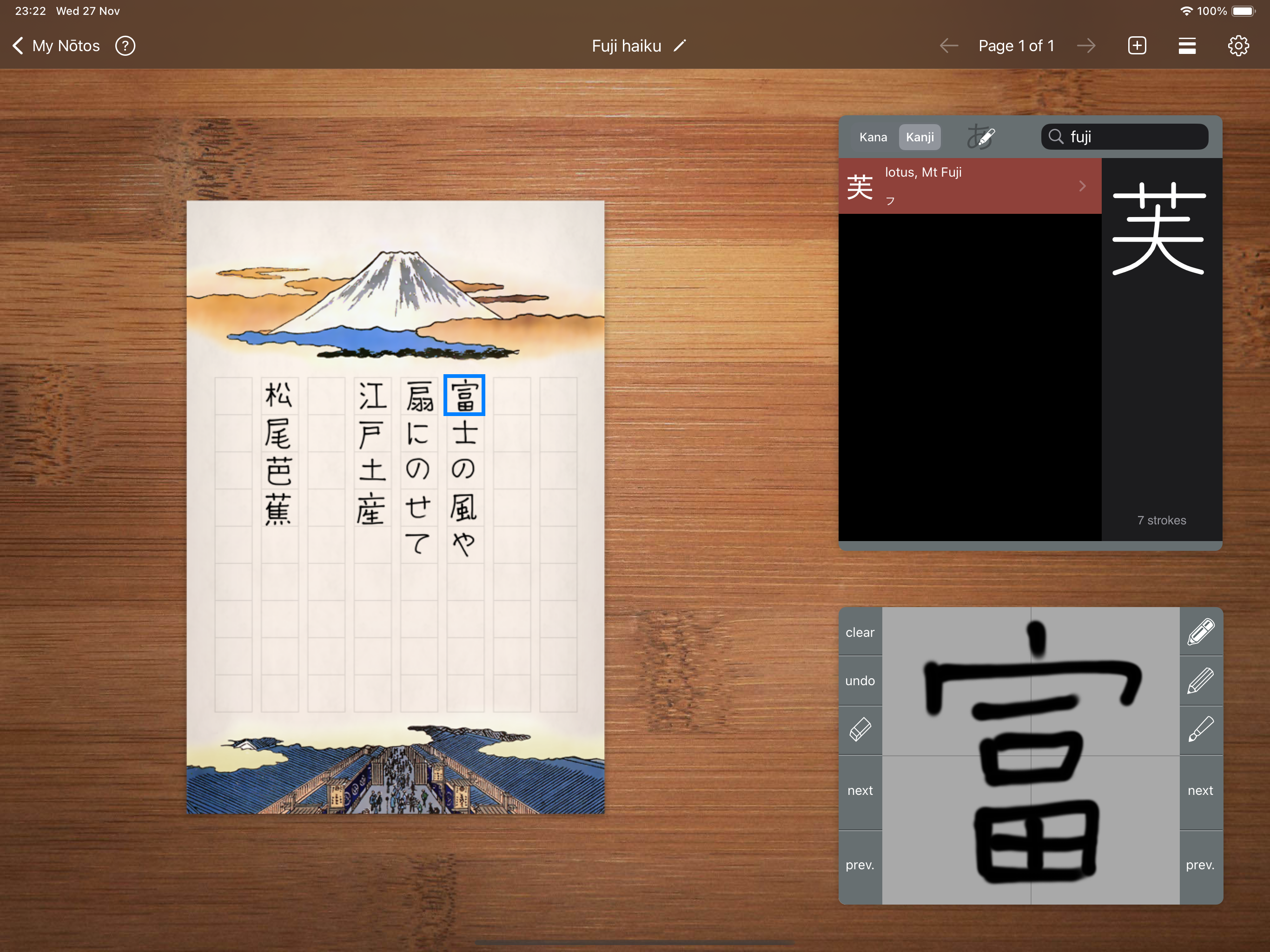This screenshot has height=952, width=1270.
Task: Select the 扇 character cell
Action: [x=418, y=396]
